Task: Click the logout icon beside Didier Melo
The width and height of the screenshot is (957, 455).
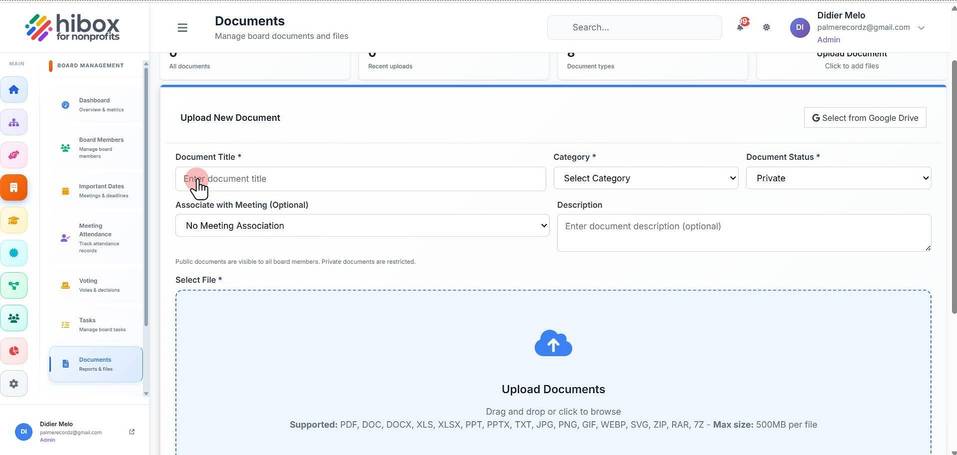Action: click(x=132, y=432)
